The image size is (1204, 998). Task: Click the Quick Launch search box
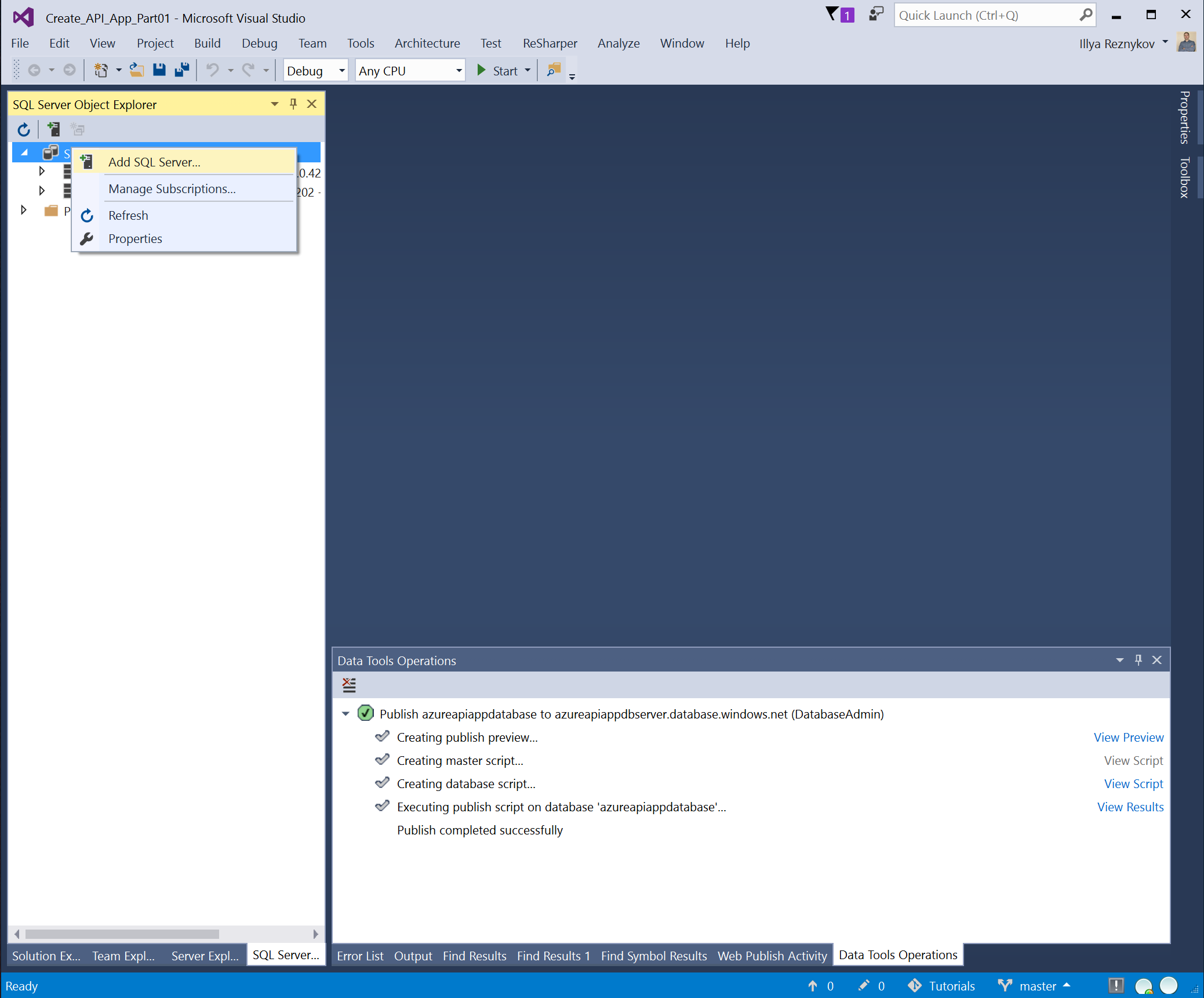click(987, 16)
